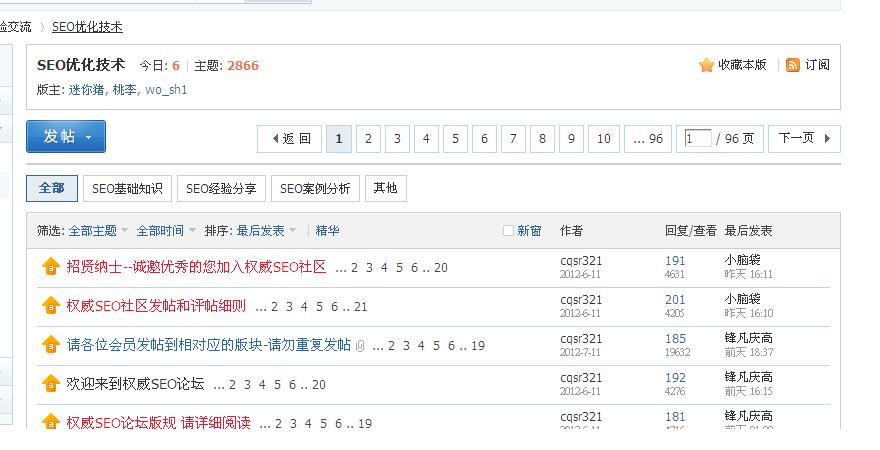Expand the 全部时间 filter dropdown
Screen dimensions: 880x450
(x=192, y=230)
